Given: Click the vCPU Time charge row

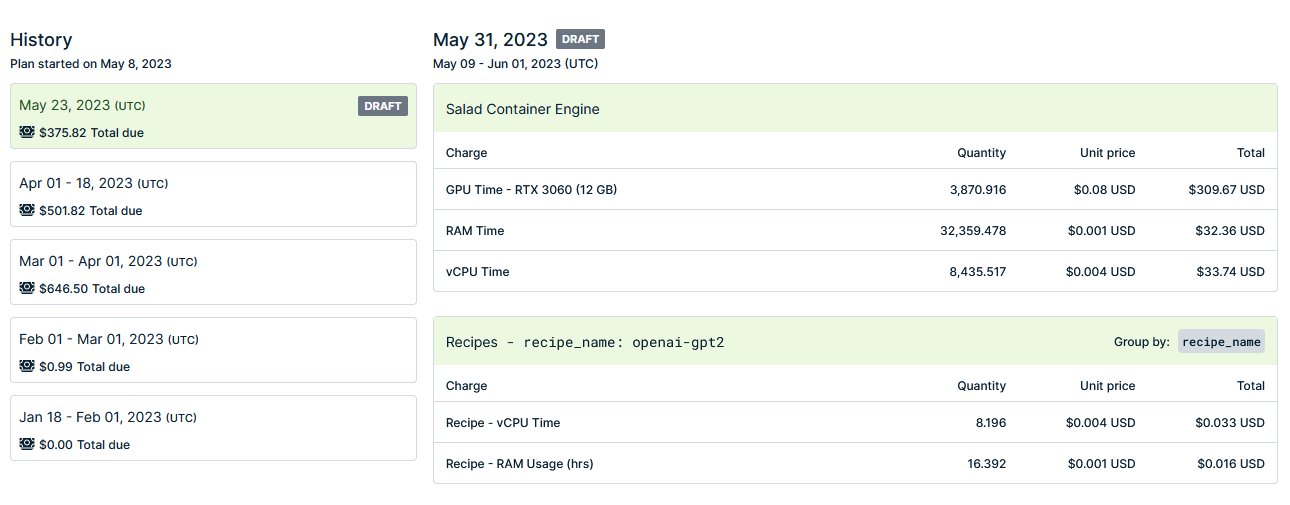Looking at the screenshot, I should coord(855,271).
